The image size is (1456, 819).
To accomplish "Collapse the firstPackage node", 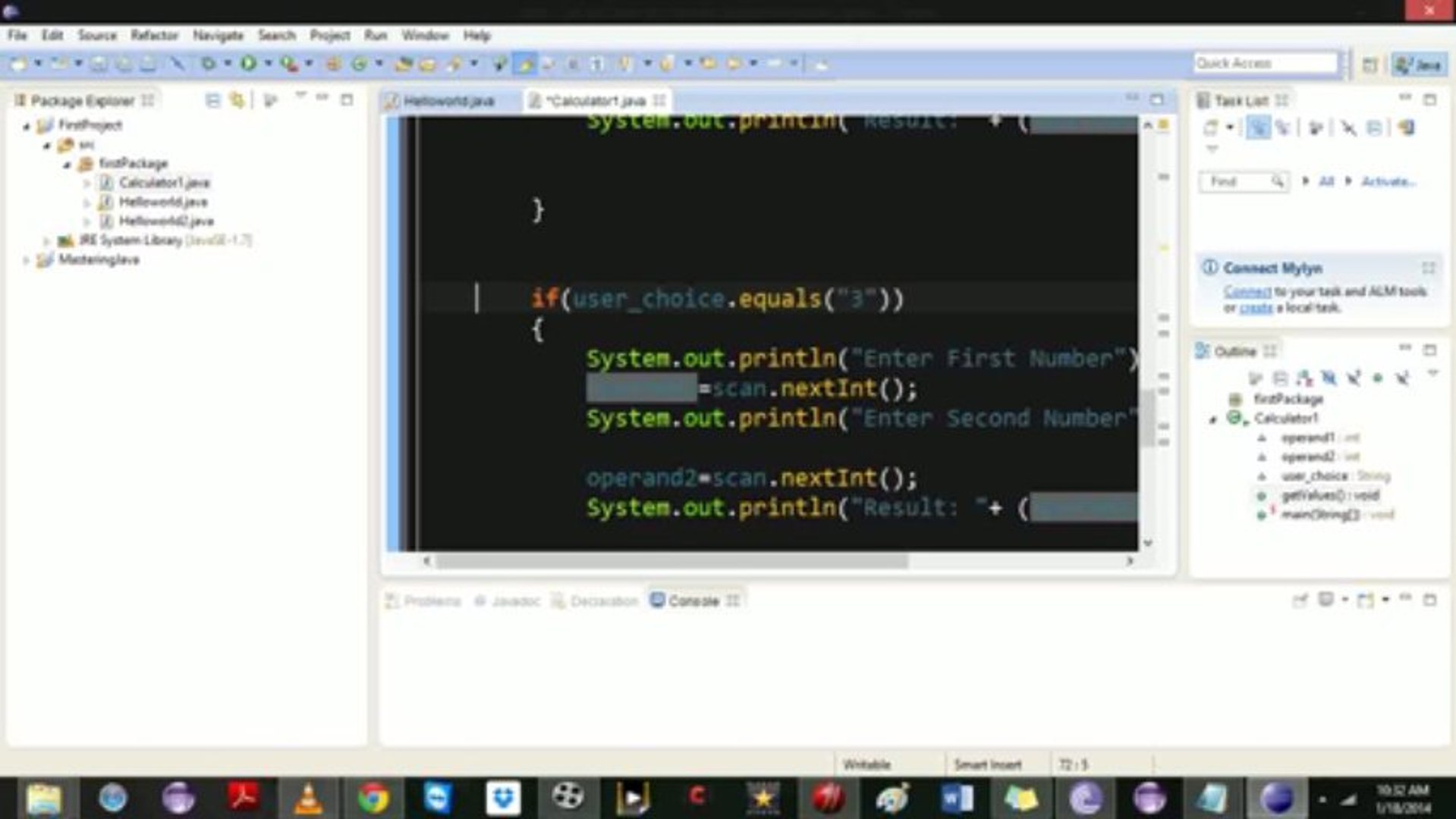I will coord(68,163).
